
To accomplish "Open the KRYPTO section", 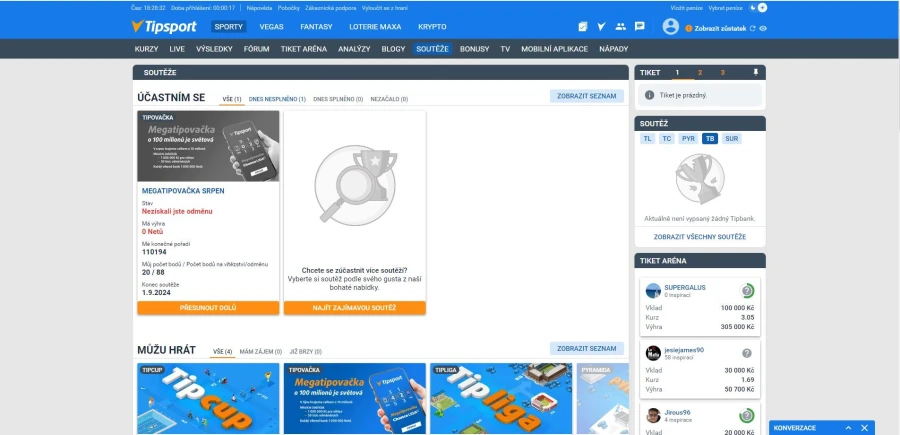I will [x=432, y=26].
